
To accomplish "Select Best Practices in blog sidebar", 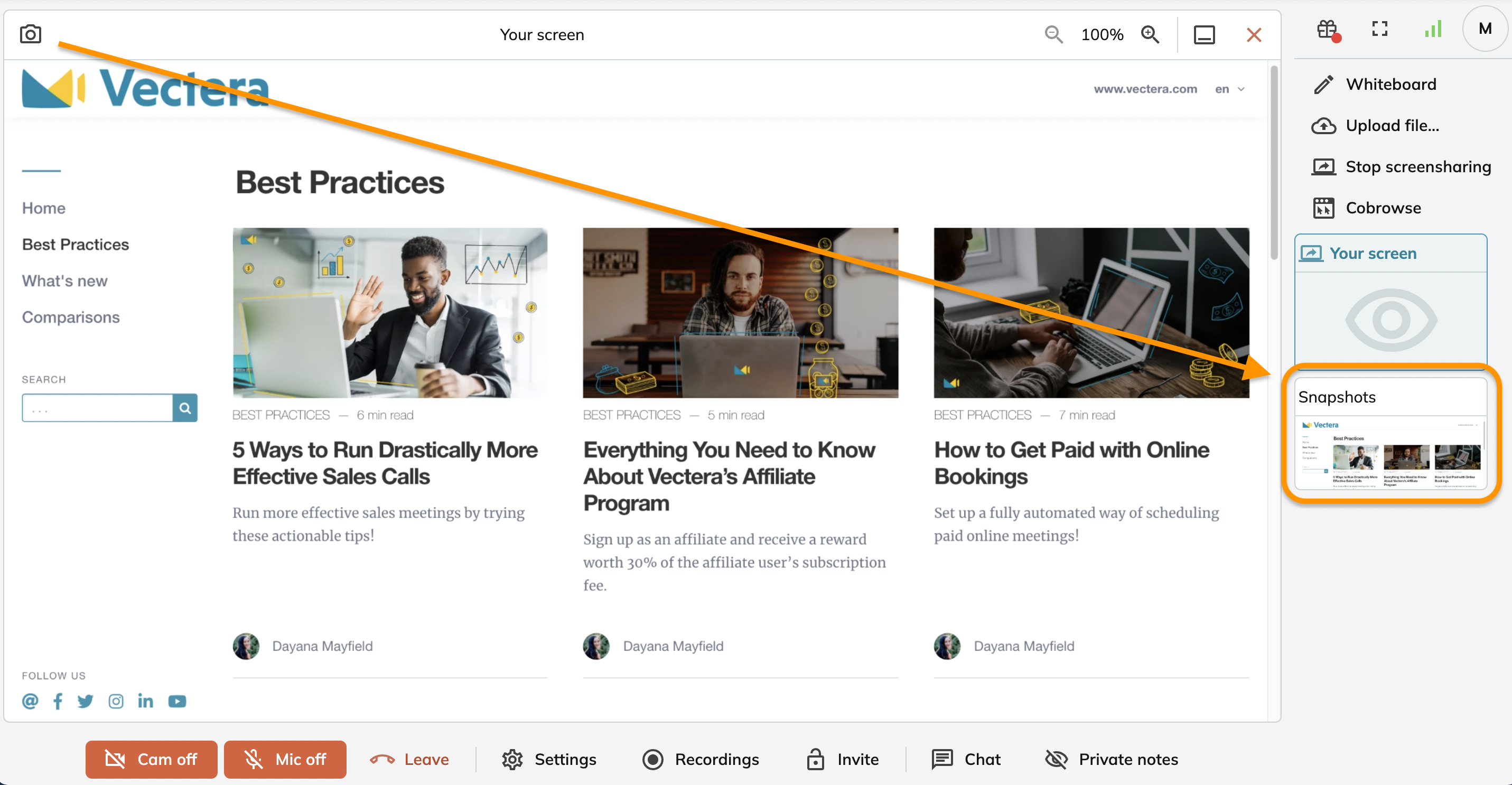I will [x=75, y=245].
